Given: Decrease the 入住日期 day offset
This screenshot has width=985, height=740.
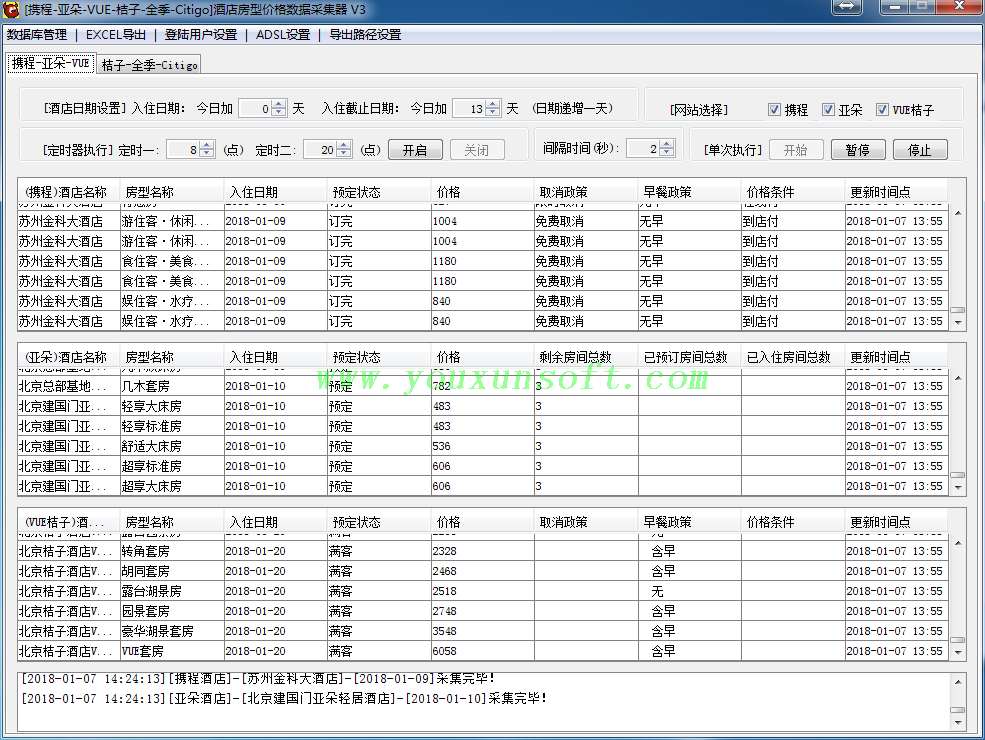Looking at the screenshot, I should (280, 113).
